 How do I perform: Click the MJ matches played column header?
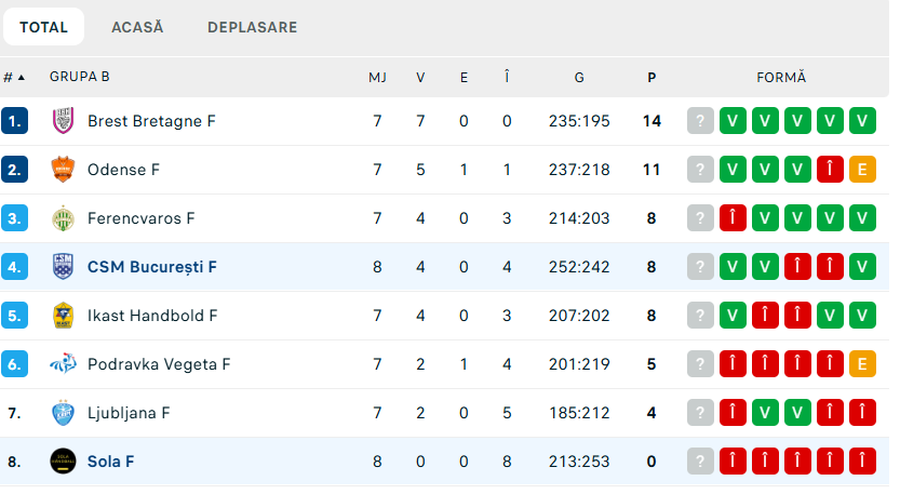coord(377,77)
